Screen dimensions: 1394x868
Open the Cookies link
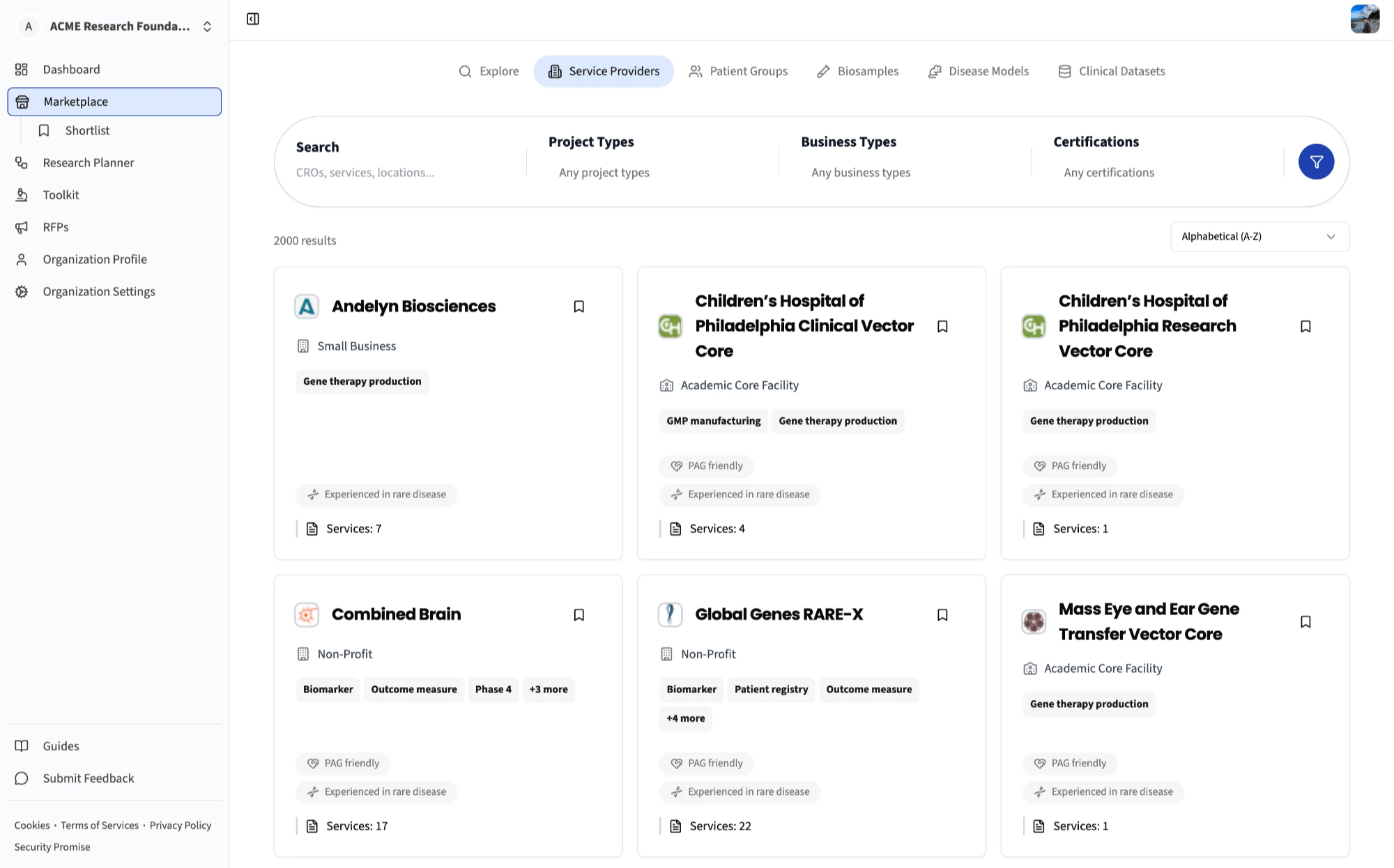point(32,826)
